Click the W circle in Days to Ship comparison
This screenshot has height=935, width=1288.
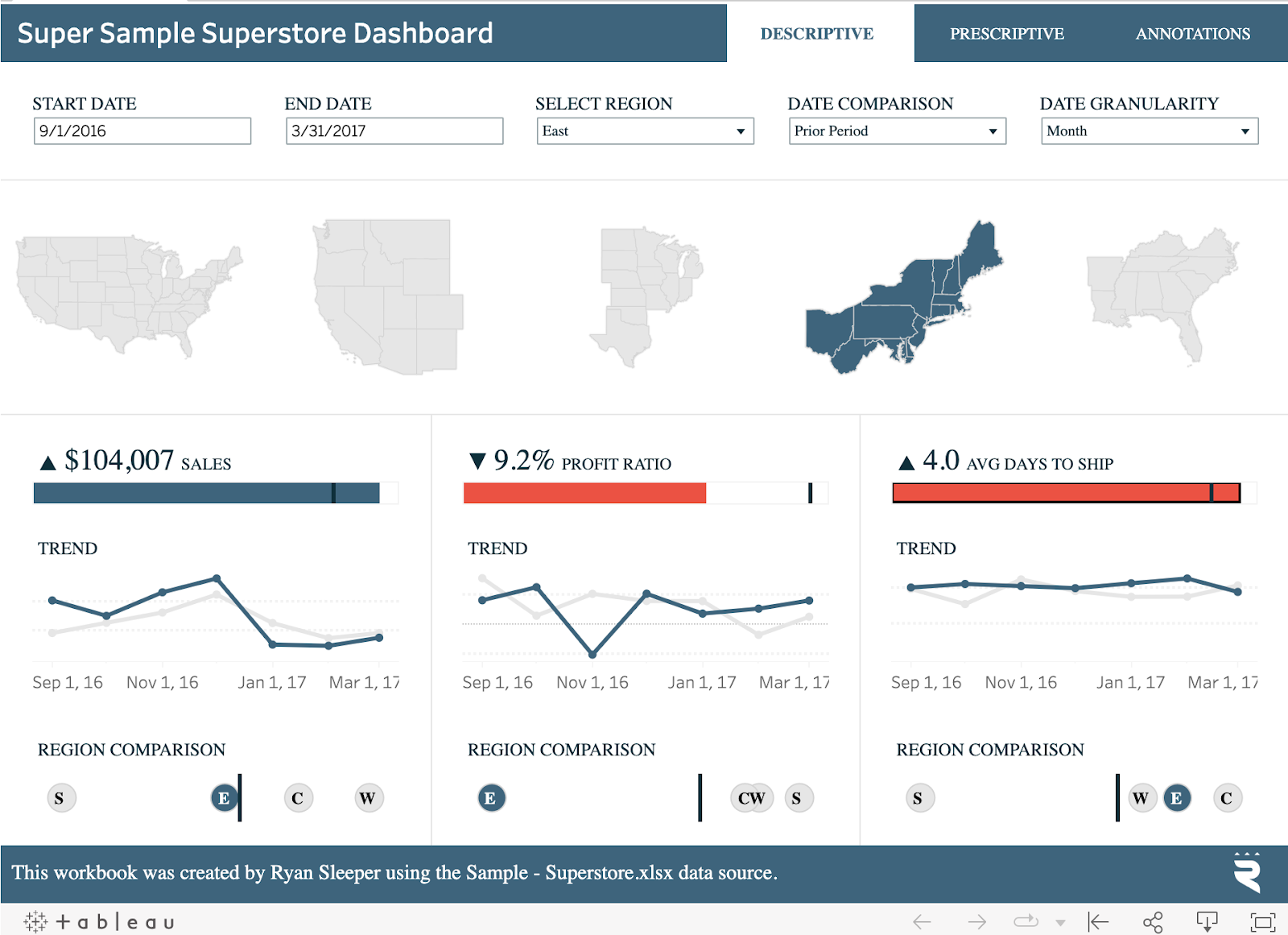1141,798
